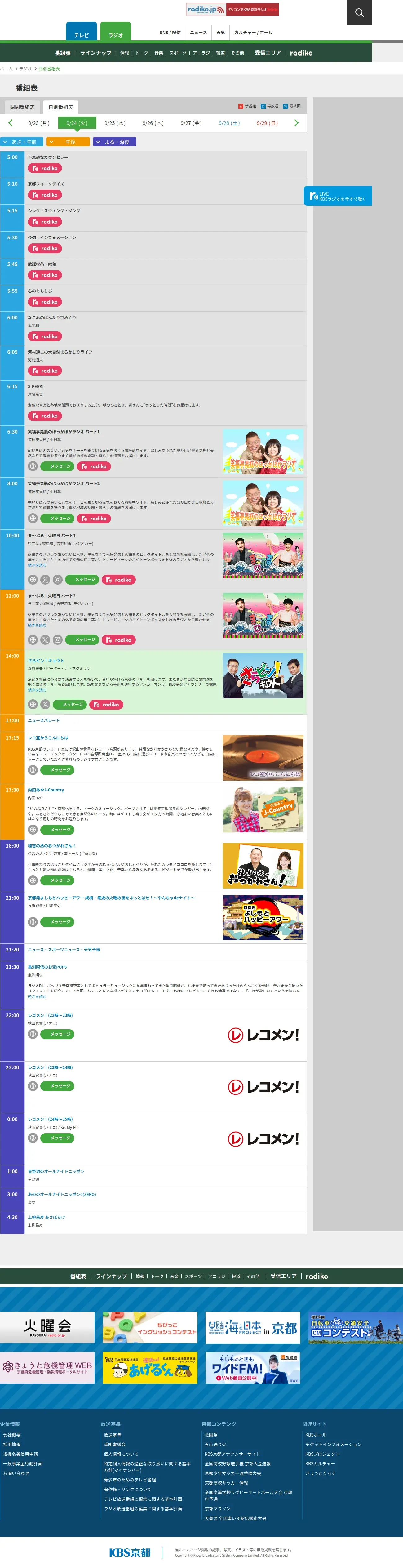Expand 続きを読む for 亀渕昭信のお宝POPS

click(37, 996)
